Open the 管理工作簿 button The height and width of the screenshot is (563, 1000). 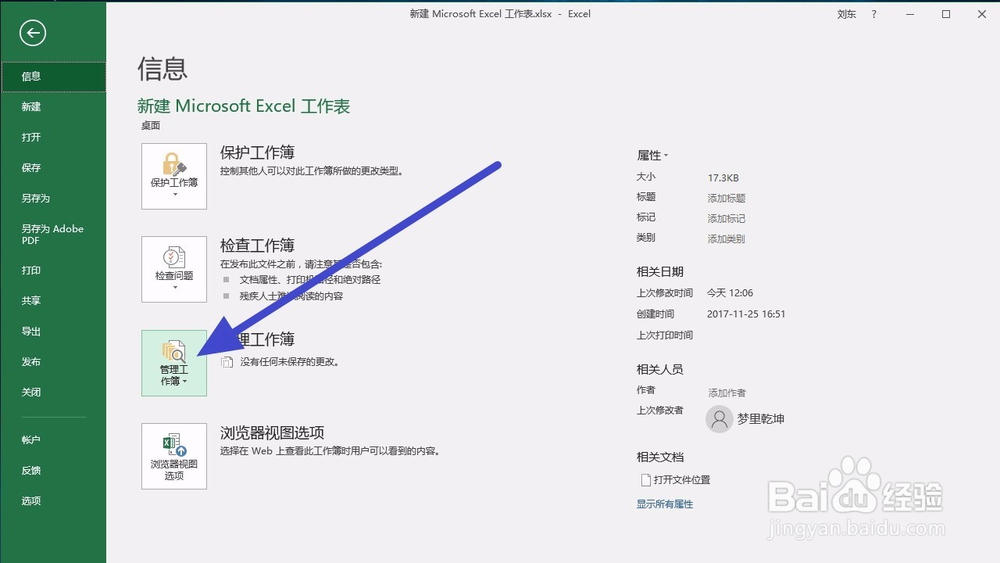tap(174, 363)
